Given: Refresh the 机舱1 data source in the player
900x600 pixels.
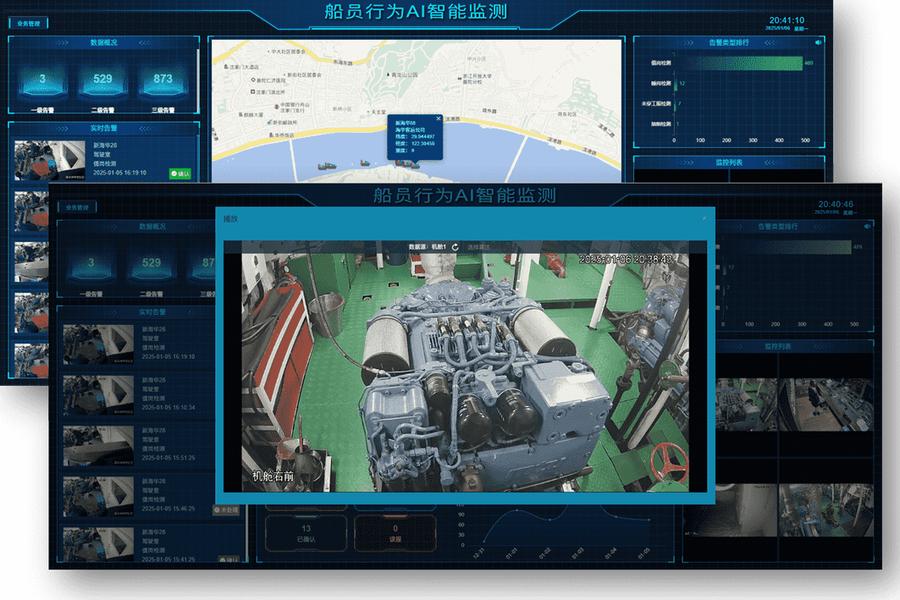Looking at the screenshot, I should click(455, 247).
